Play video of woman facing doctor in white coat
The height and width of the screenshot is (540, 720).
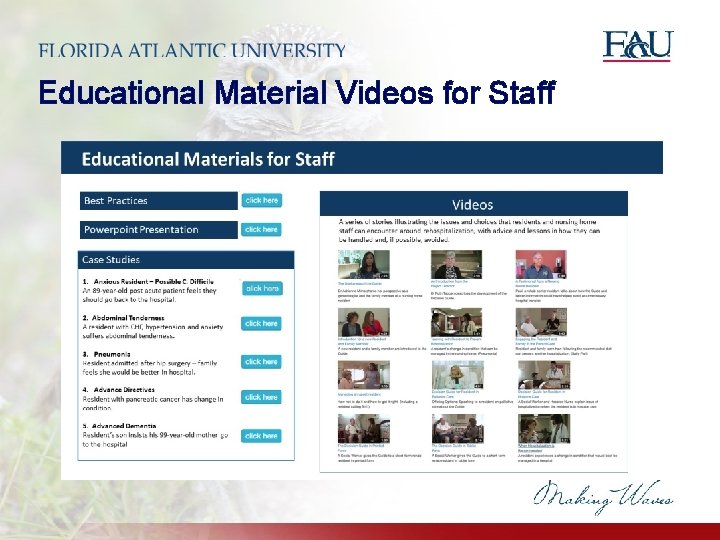click(x=544, y=429)
